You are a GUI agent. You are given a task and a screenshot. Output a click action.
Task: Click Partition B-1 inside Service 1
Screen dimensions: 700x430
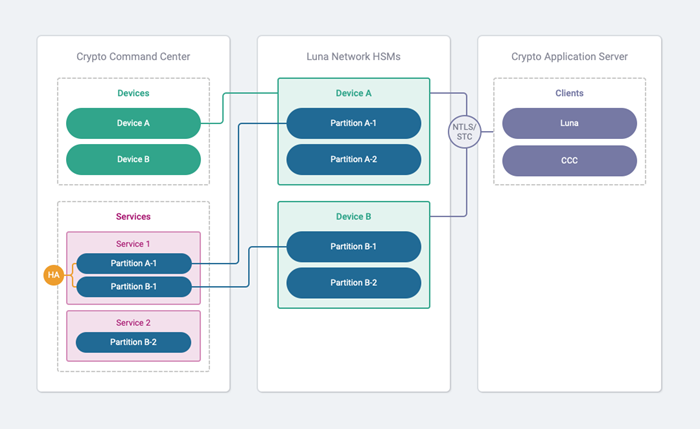tap(133, 287)
